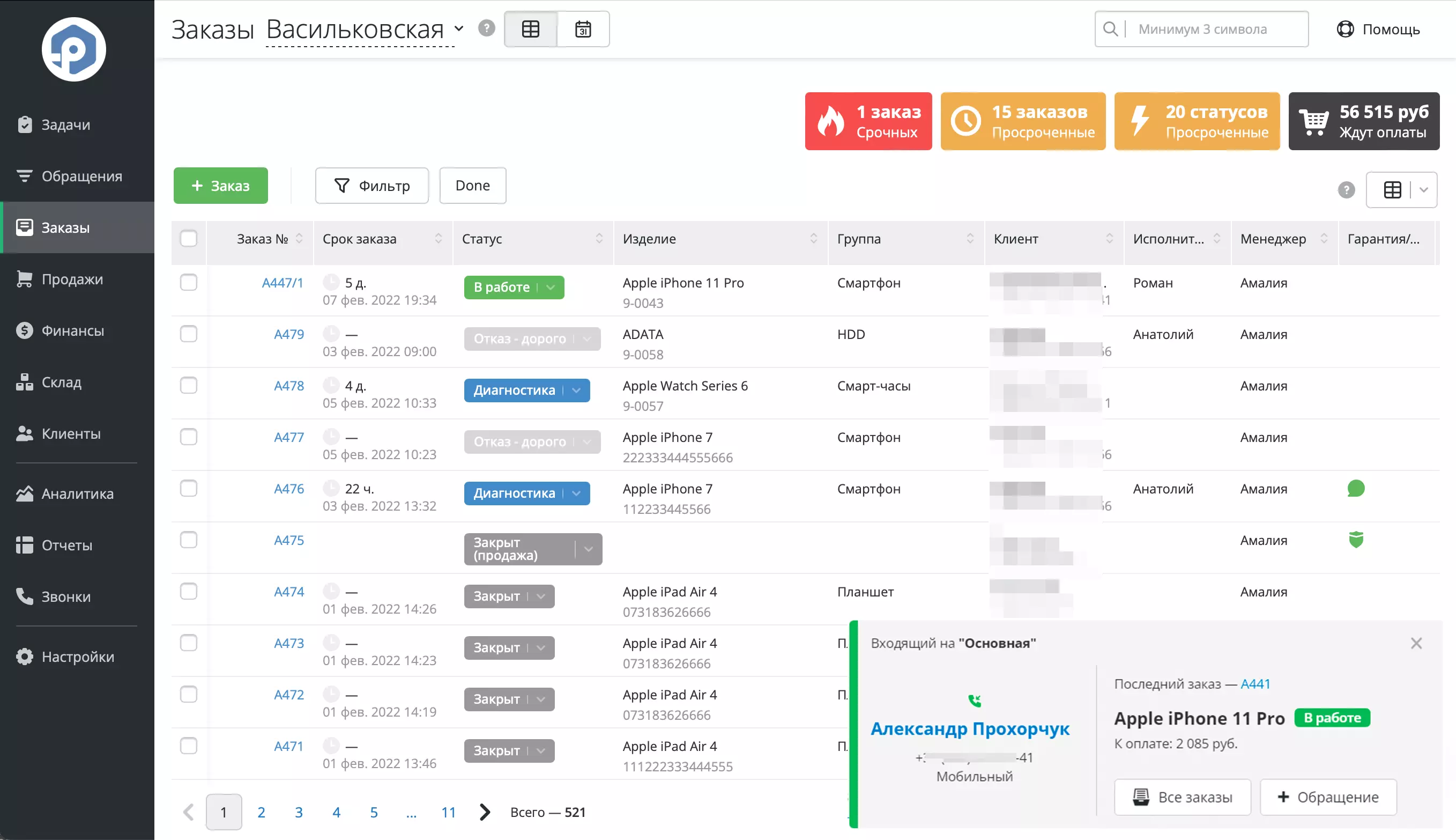Image resolution: width=1456 pixels, height=840 pixels.
Task: Open Задачи in sidebar
Action: pyautogui.click(x=77, y=124)
